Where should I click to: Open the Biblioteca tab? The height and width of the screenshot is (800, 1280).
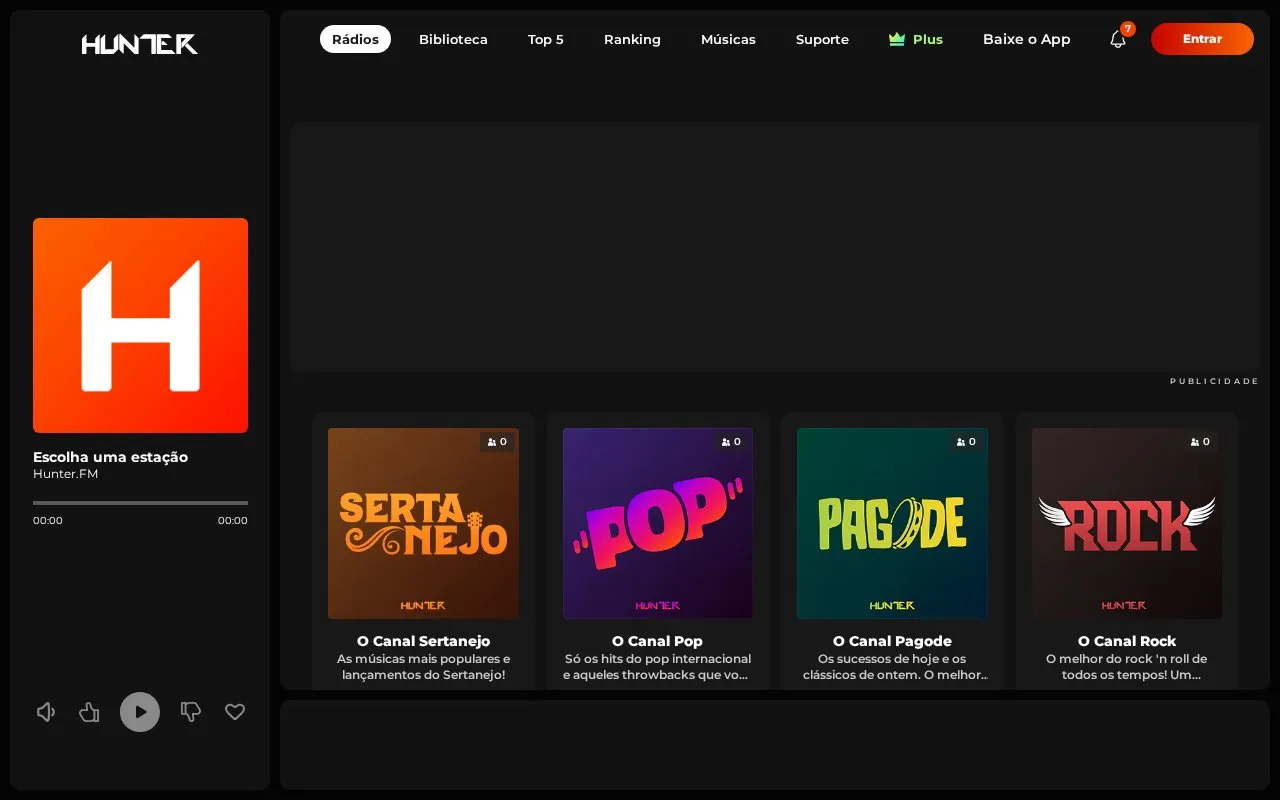pos(453,39)
